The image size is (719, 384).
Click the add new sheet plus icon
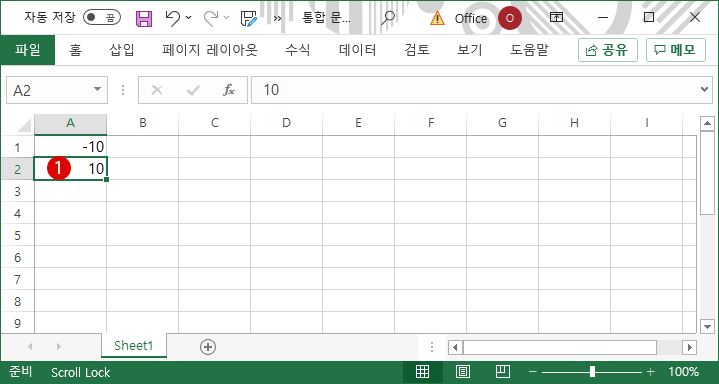(x=208, y=347)
